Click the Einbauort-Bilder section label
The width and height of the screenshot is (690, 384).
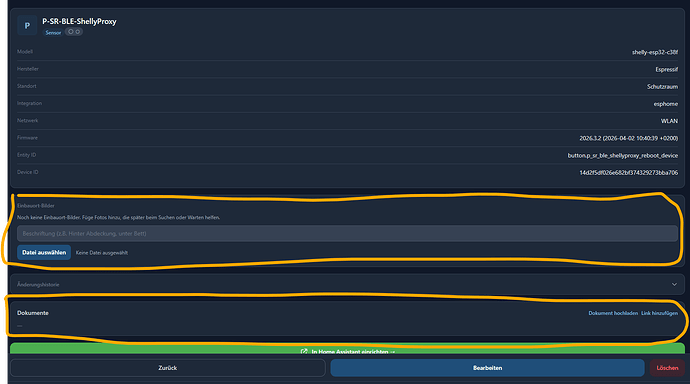pos(36,205)
